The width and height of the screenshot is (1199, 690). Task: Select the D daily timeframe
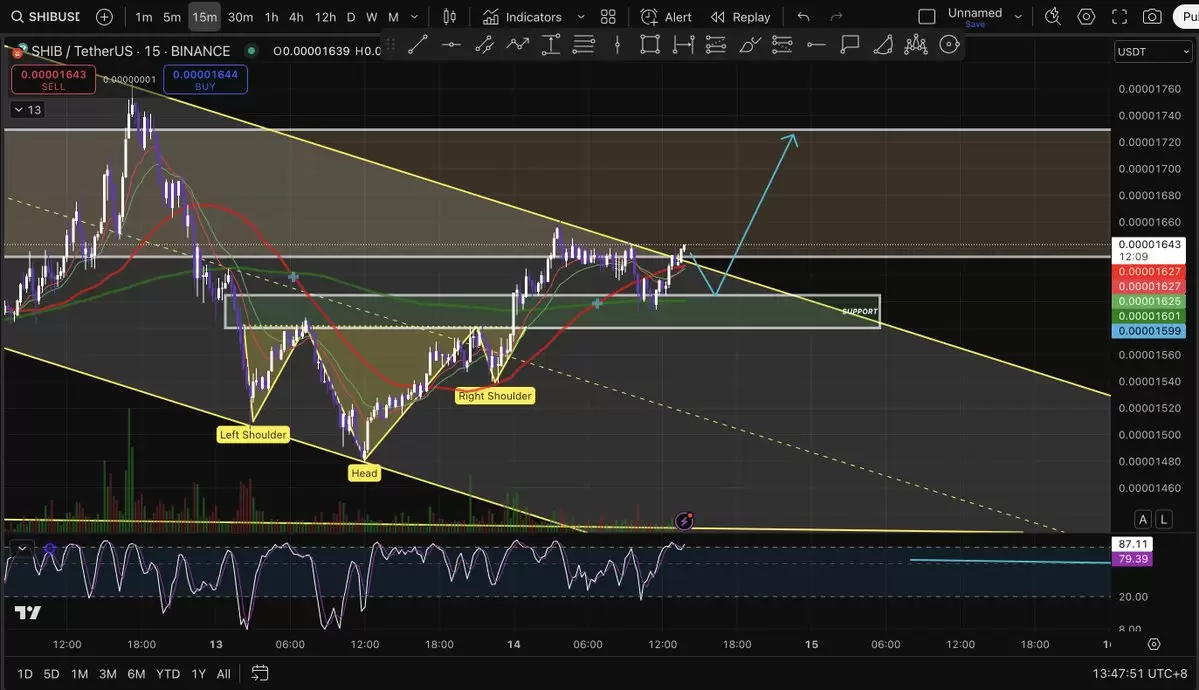point(351,17)
